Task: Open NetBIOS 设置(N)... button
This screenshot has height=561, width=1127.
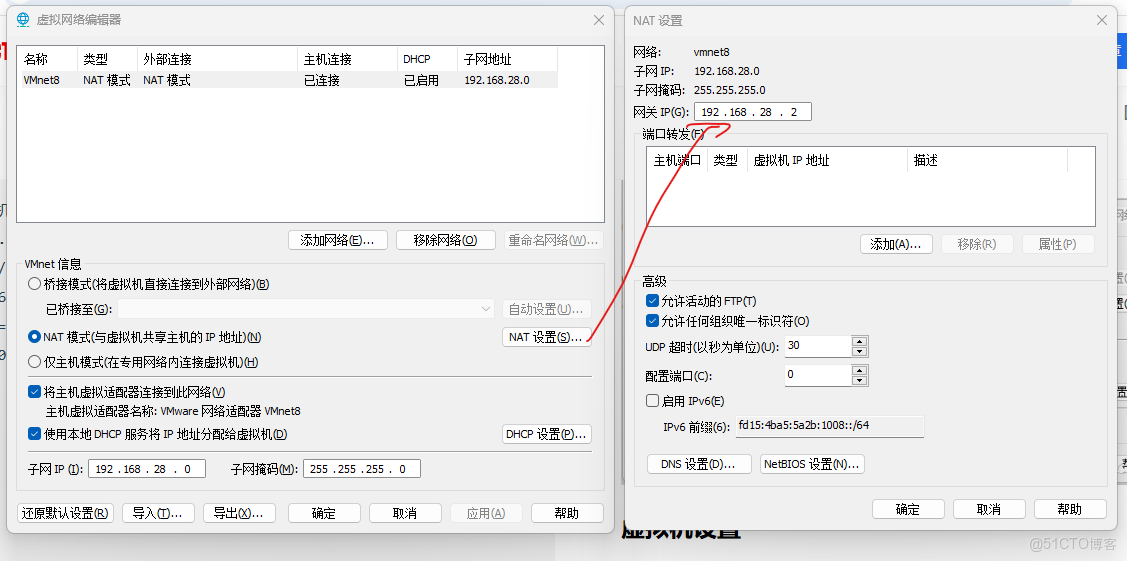Action: 812,464
